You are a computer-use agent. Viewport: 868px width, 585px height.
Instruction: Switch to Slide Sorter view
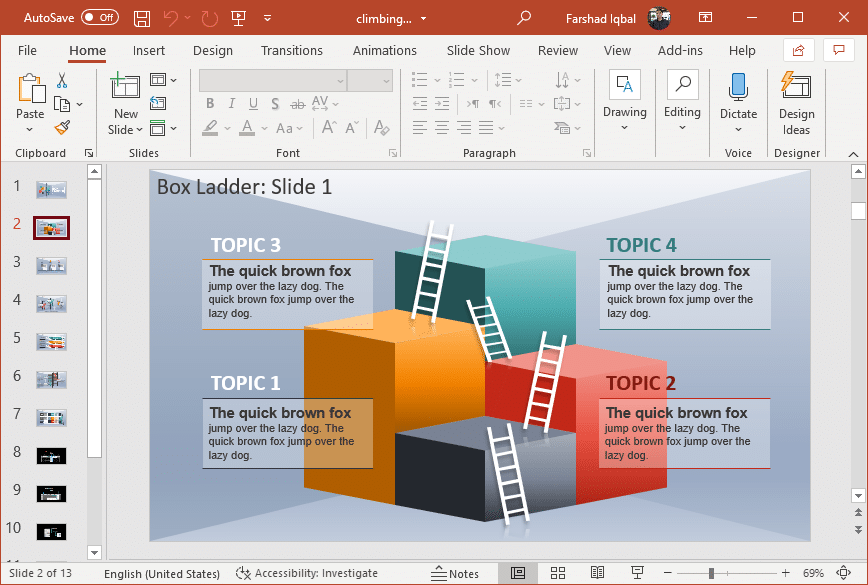coord(558,573)
